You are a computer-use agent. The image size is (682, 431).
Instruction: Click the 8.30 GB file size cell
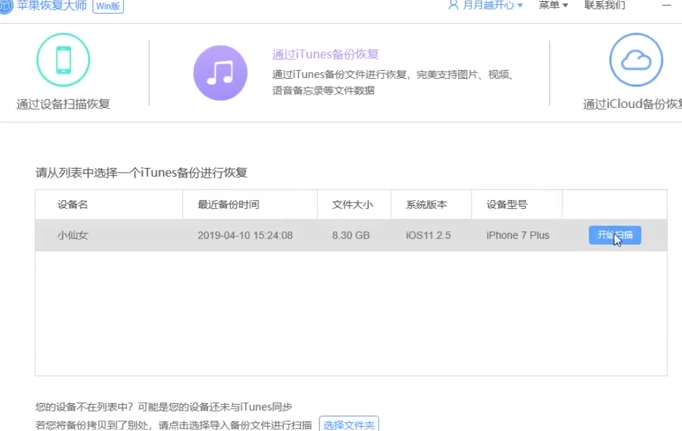pos(351,235)
